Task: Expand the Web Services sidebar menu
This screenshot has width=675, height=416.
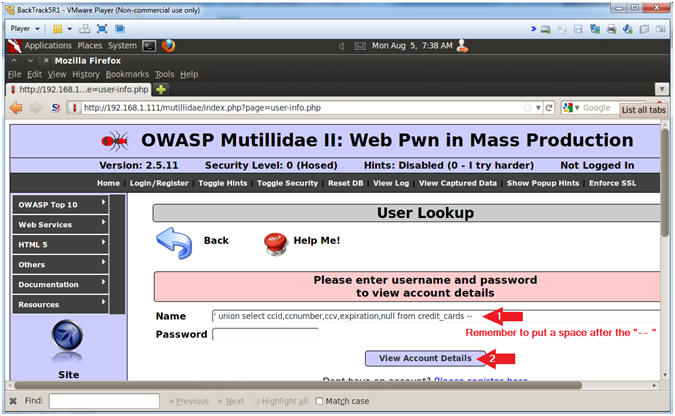Action: click(60, 224)
